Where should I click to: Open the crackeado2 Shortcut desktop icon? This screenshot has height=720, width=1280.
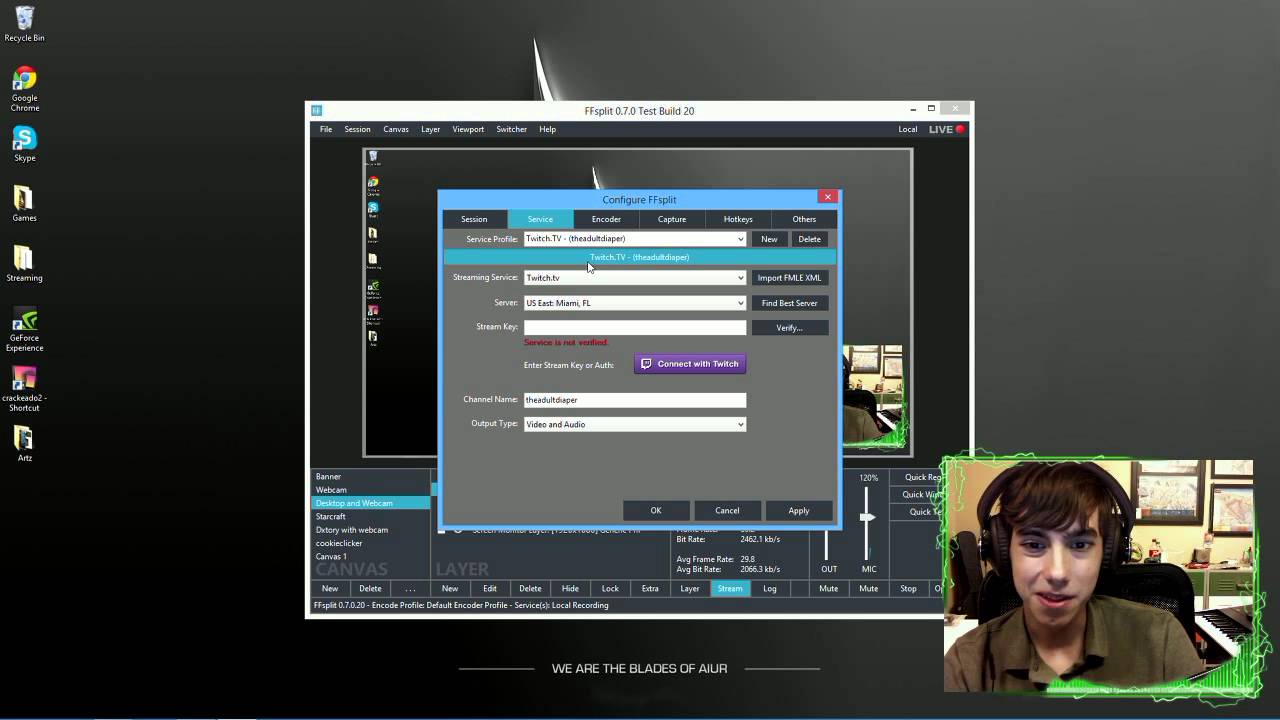pos(24,390)
